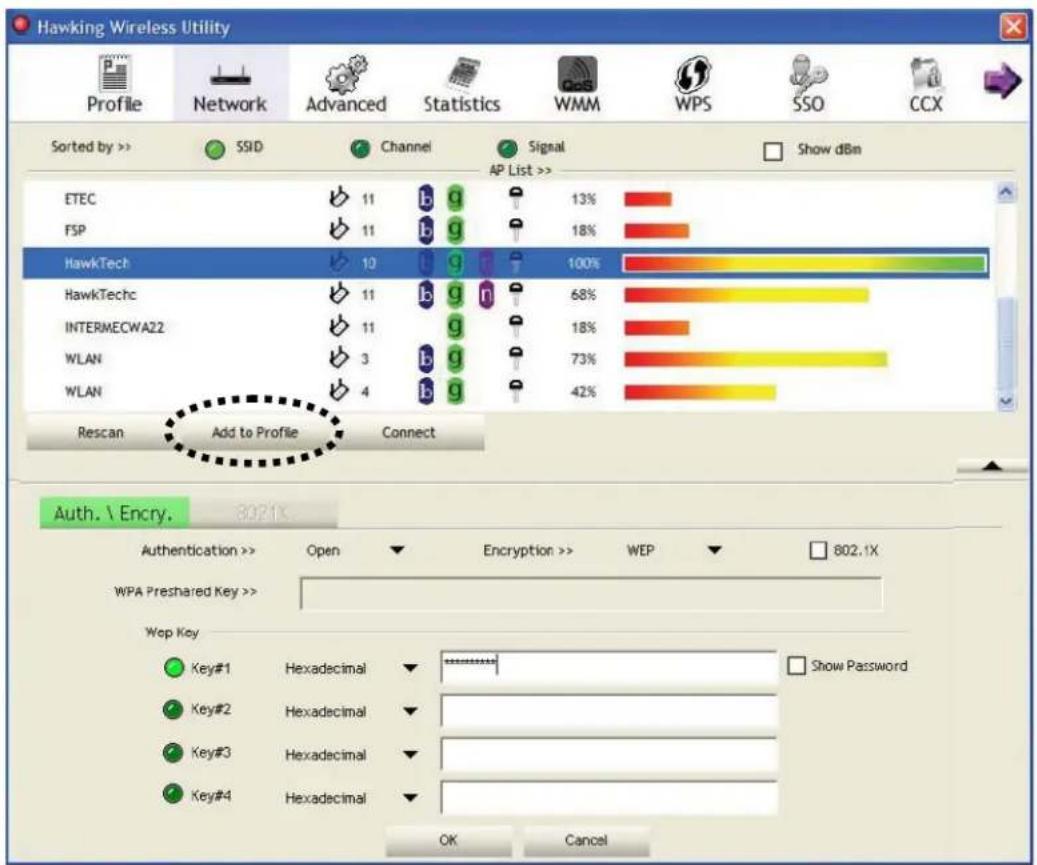
Task: Open the Profile page icon
Action: coord(114,73)
